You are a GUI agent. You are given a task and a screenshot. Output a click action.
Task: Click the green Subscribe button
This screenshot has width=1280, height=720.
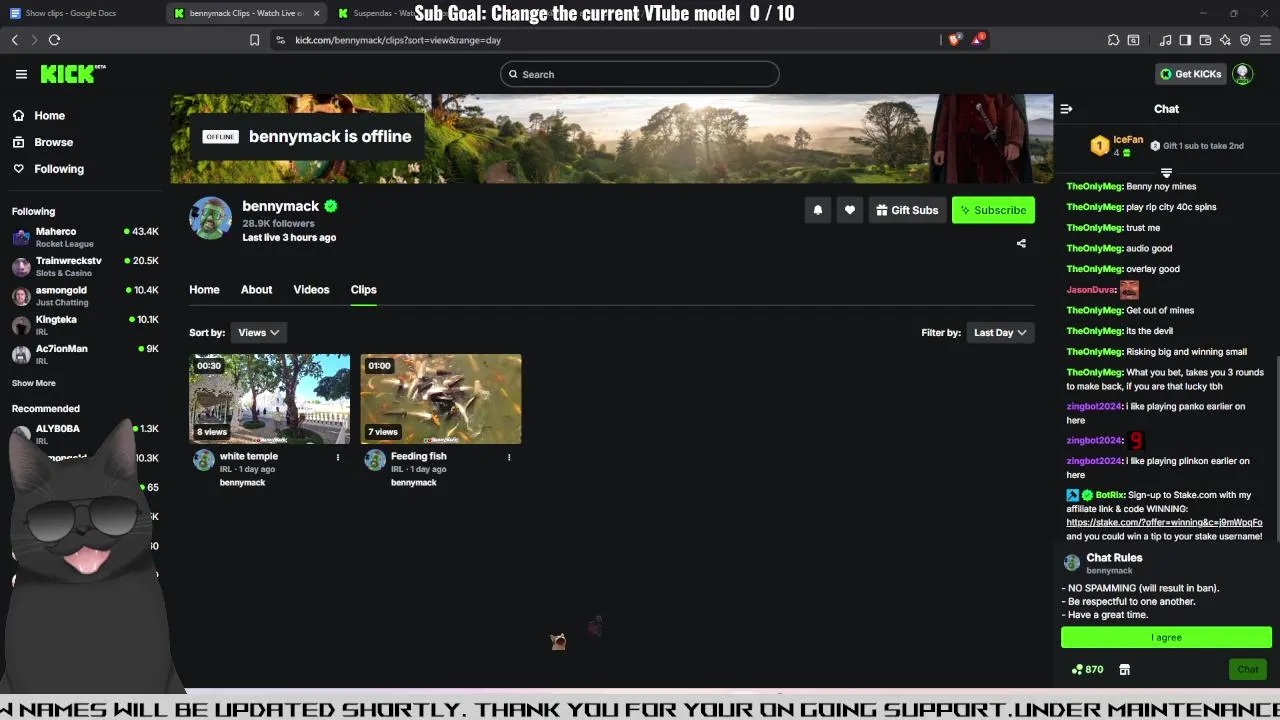coord(993,210)
